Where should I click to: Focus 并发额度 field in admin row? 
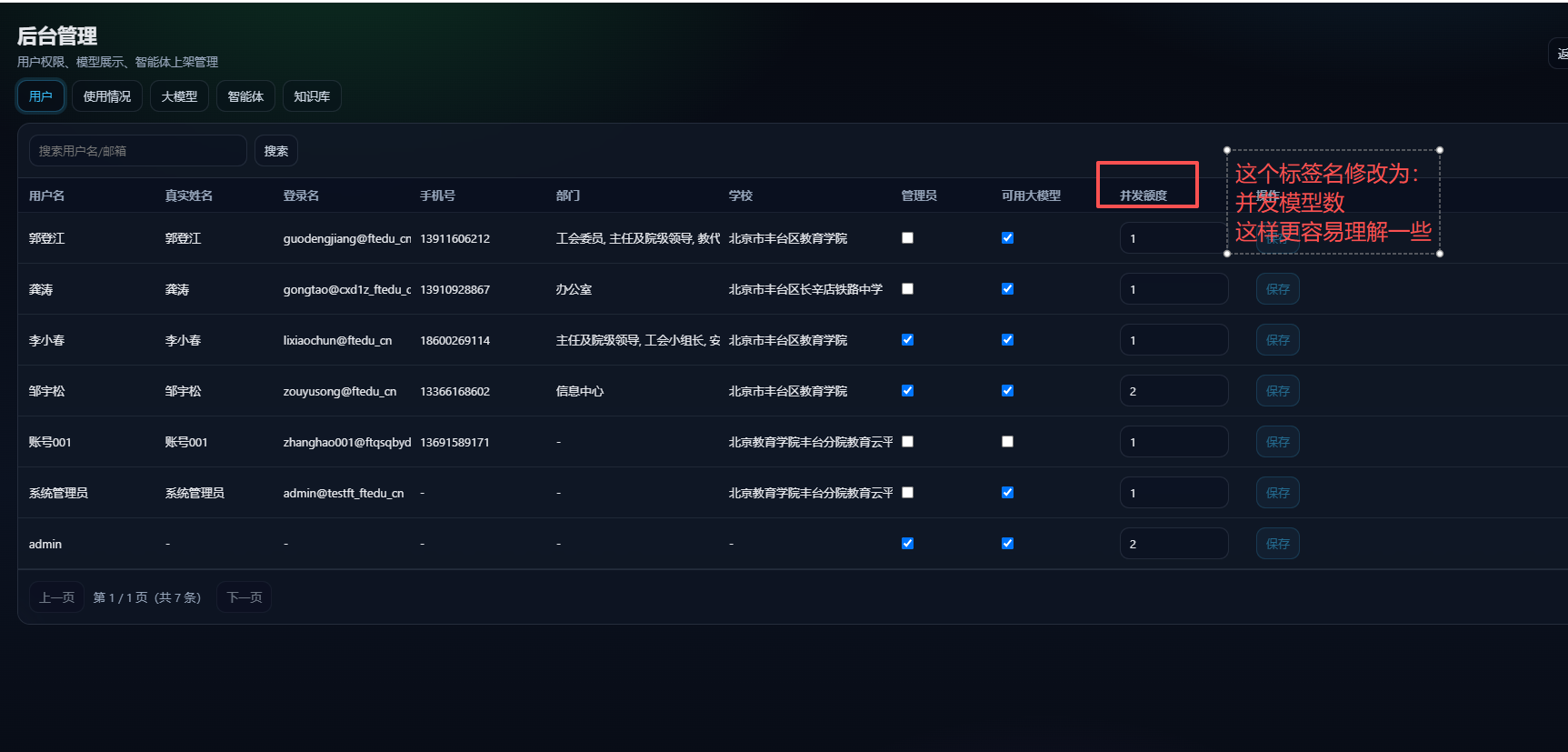[x=1174, y=544]
